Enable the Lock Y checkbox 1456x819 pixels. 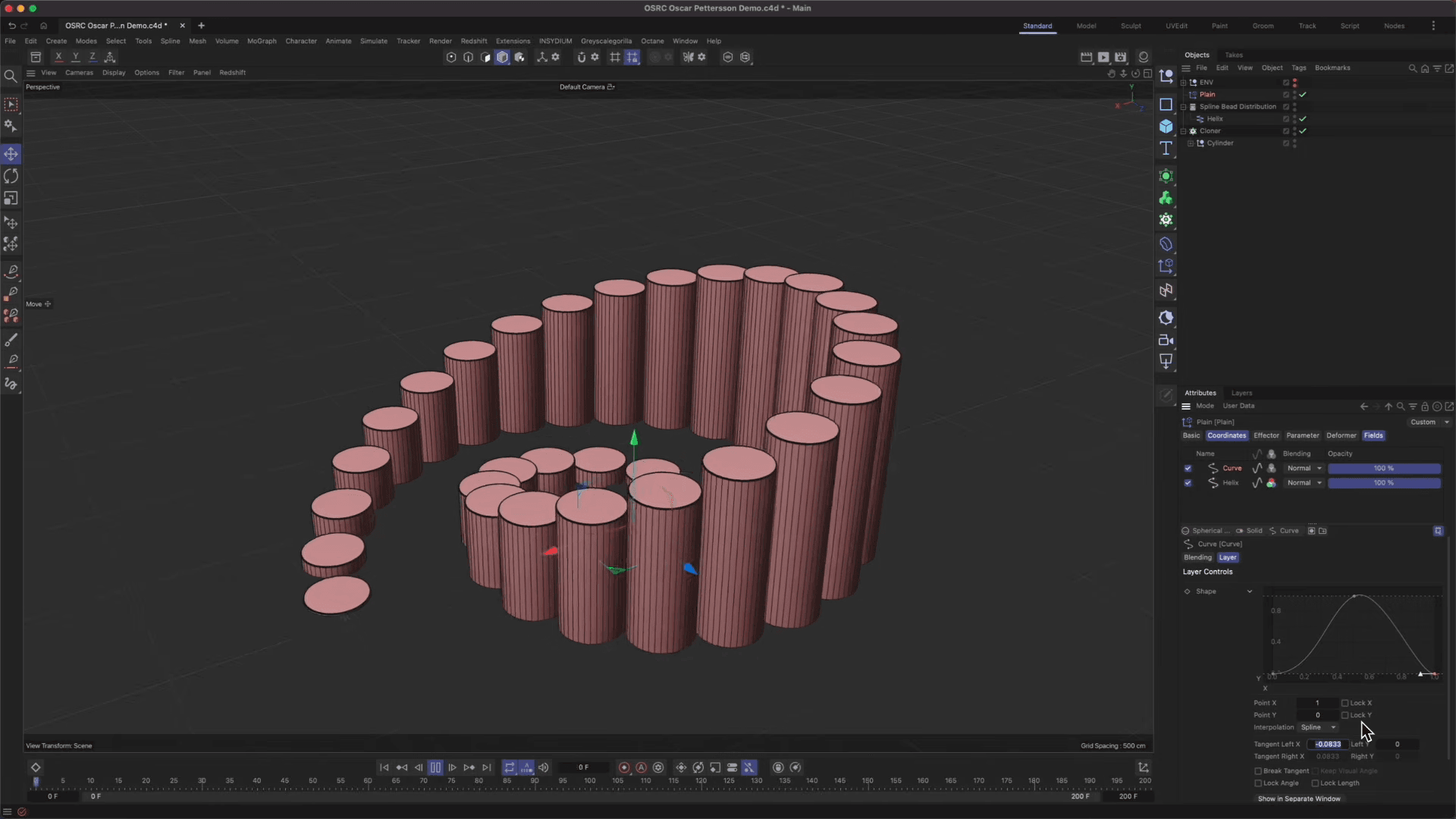point(1345,715)
